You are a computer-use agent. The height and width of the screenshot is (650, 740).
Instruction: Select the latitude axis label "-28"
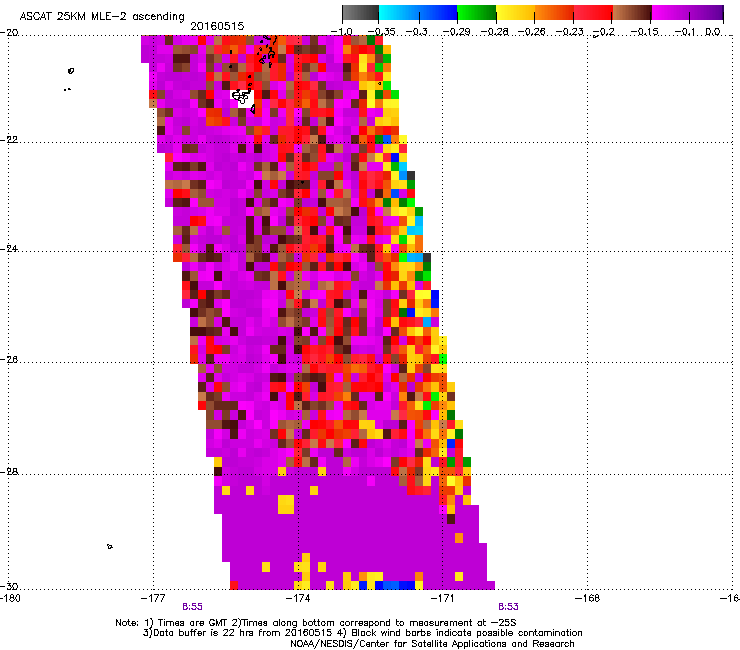click(x=9, y=471)
